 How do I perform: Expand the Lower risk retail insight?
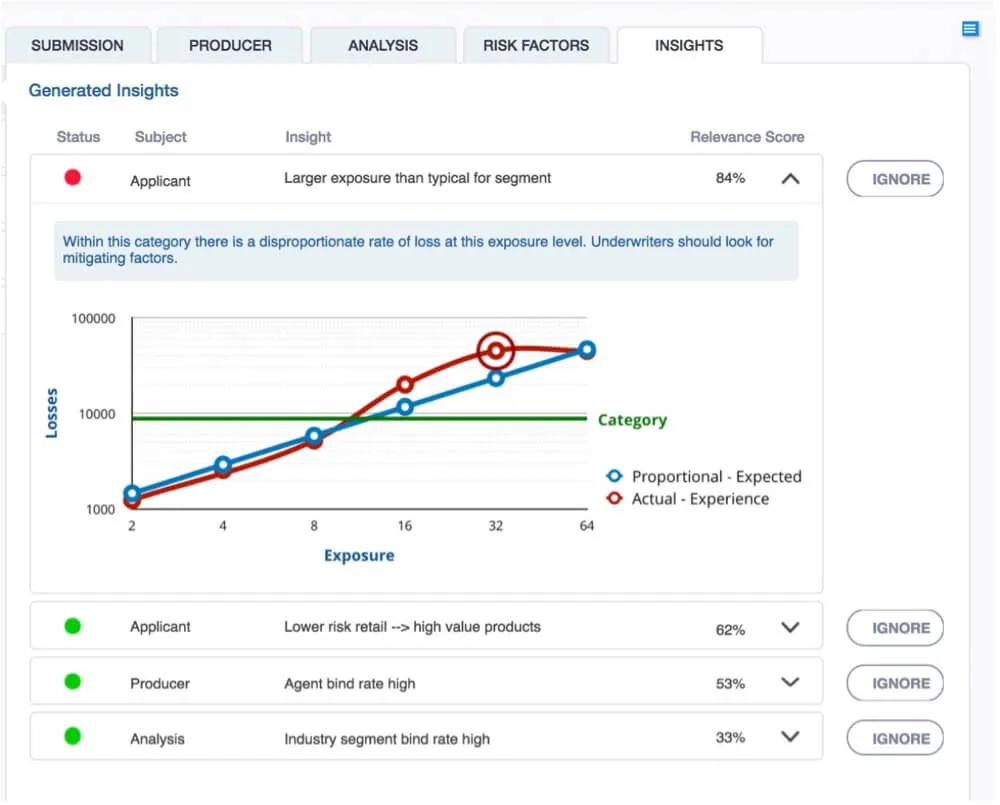(790, 628)
